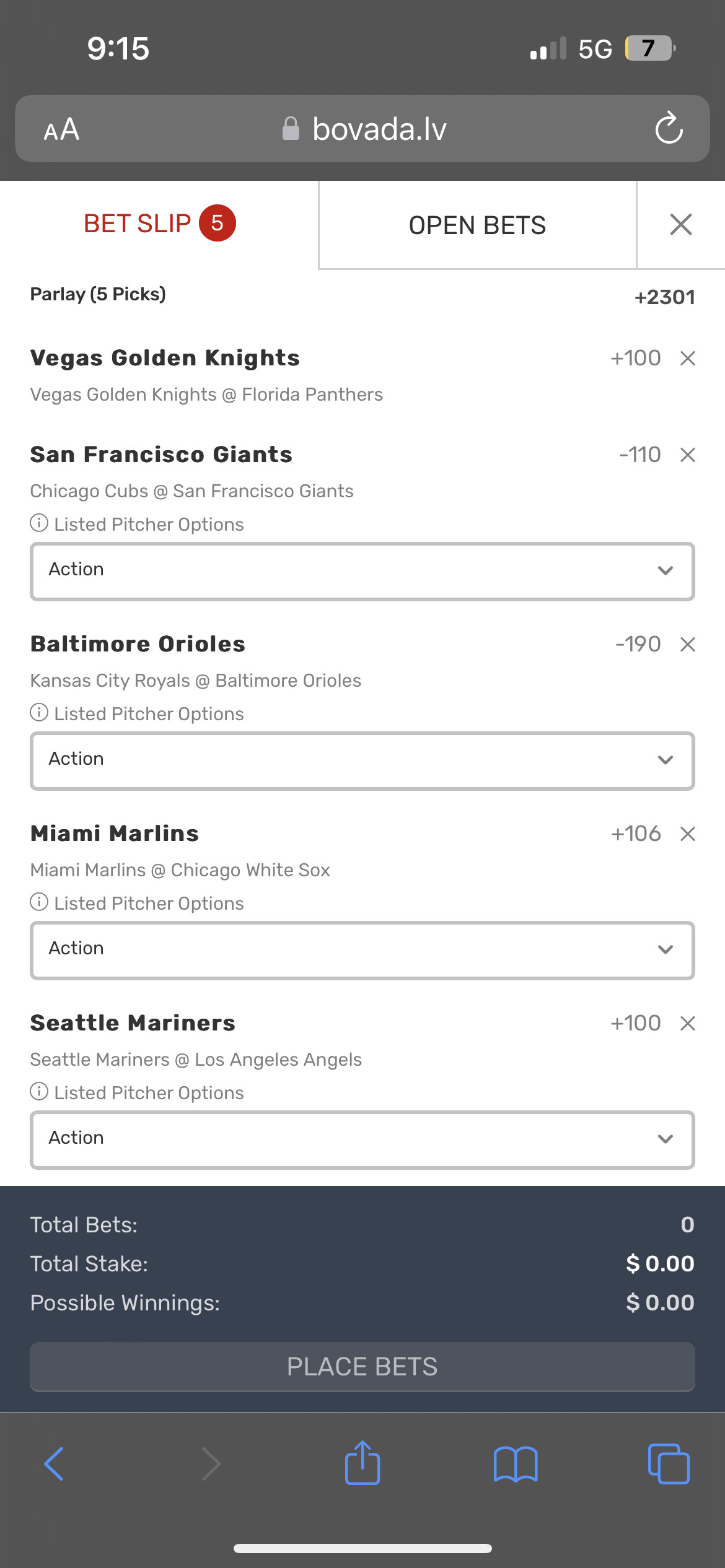Show Listed Pitcher info for Giants game
Viewport: 725px width, 1568px height.
click(x=39, y=523)
